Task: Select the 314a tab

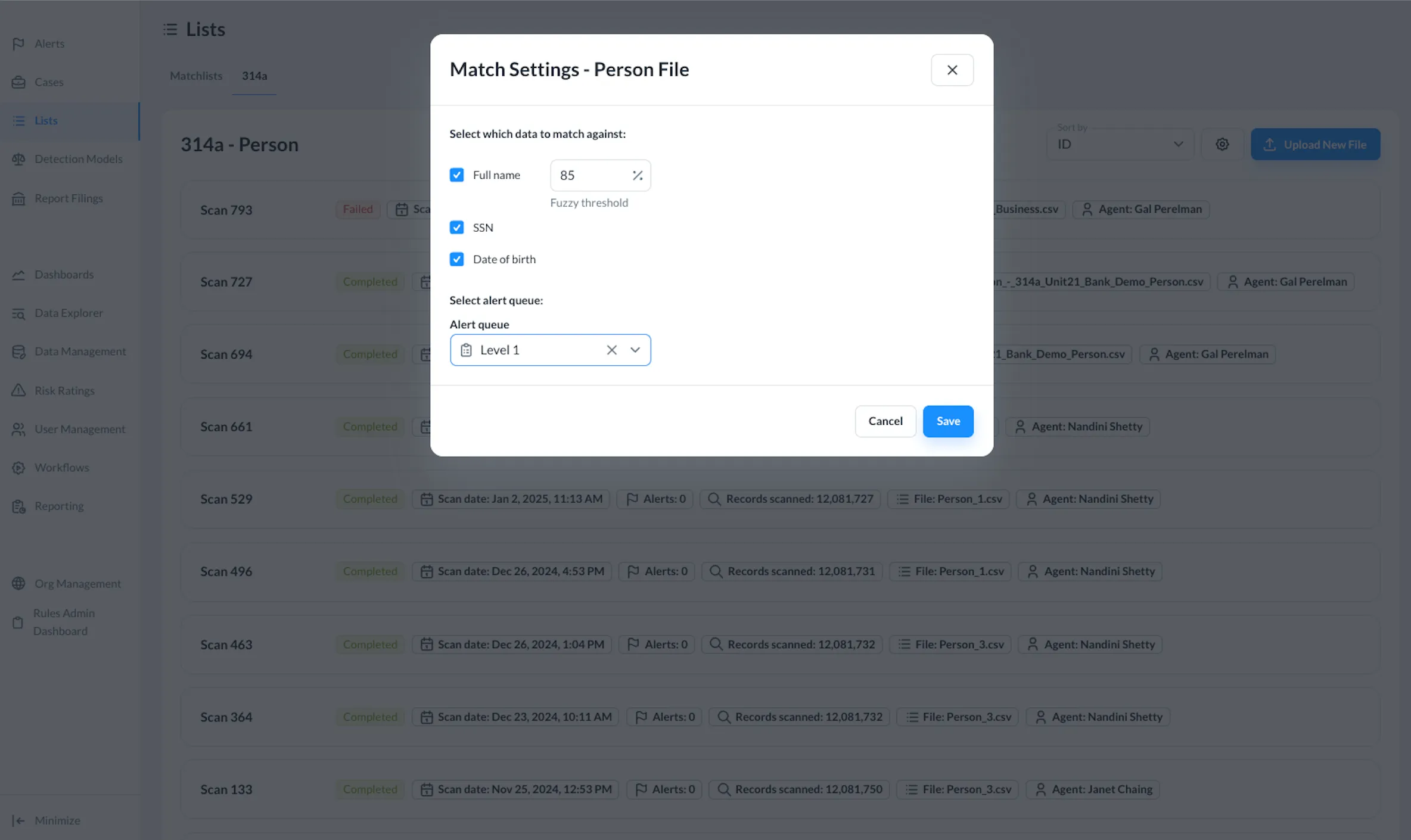Action: click(x=254, y=76)
